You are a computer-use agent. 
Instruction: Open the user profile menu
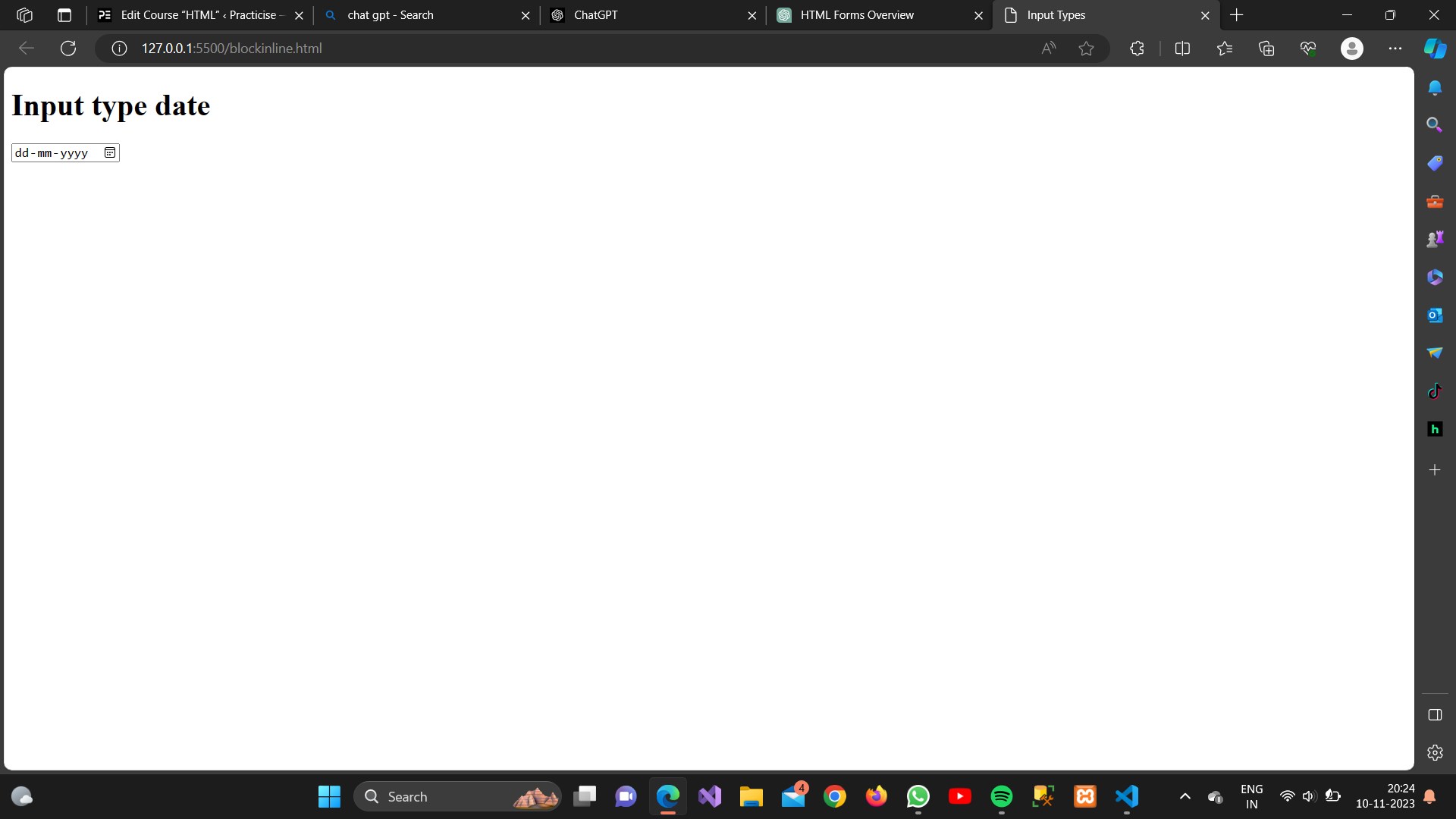[1351, 49]
